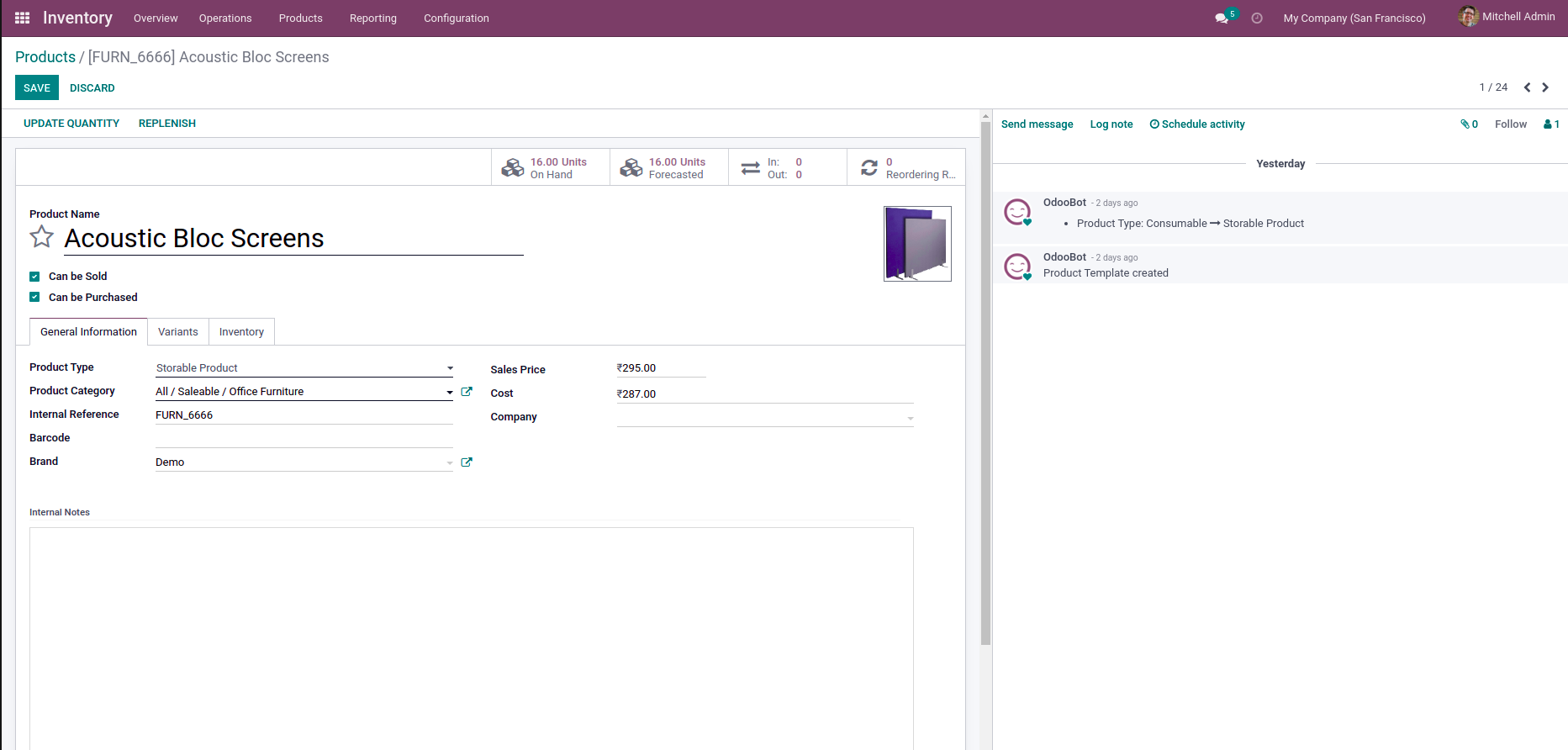The height and width of the screenshot is (750, 1568).
Task: Open the activities clock icon
Action: coord(1257,18)
